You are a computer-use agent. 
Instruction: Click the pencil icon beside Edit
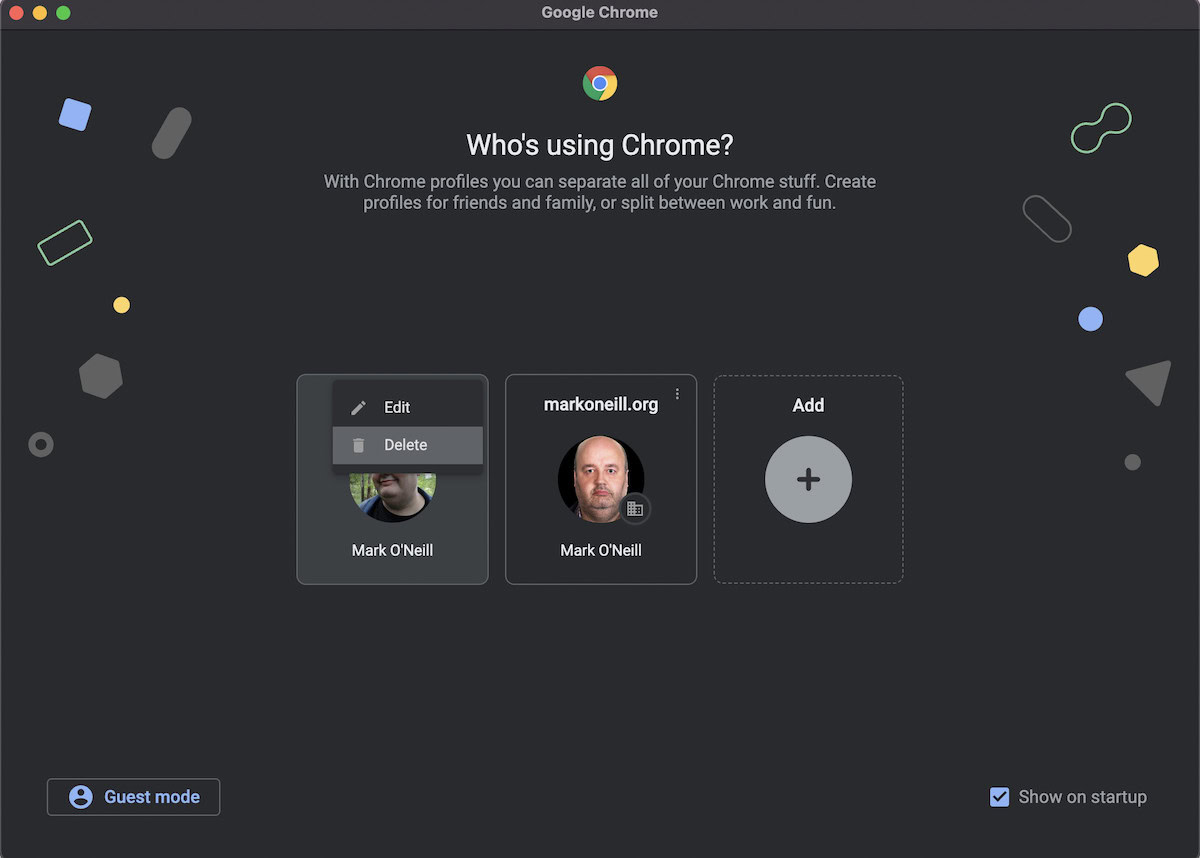[x=359, y=407]
